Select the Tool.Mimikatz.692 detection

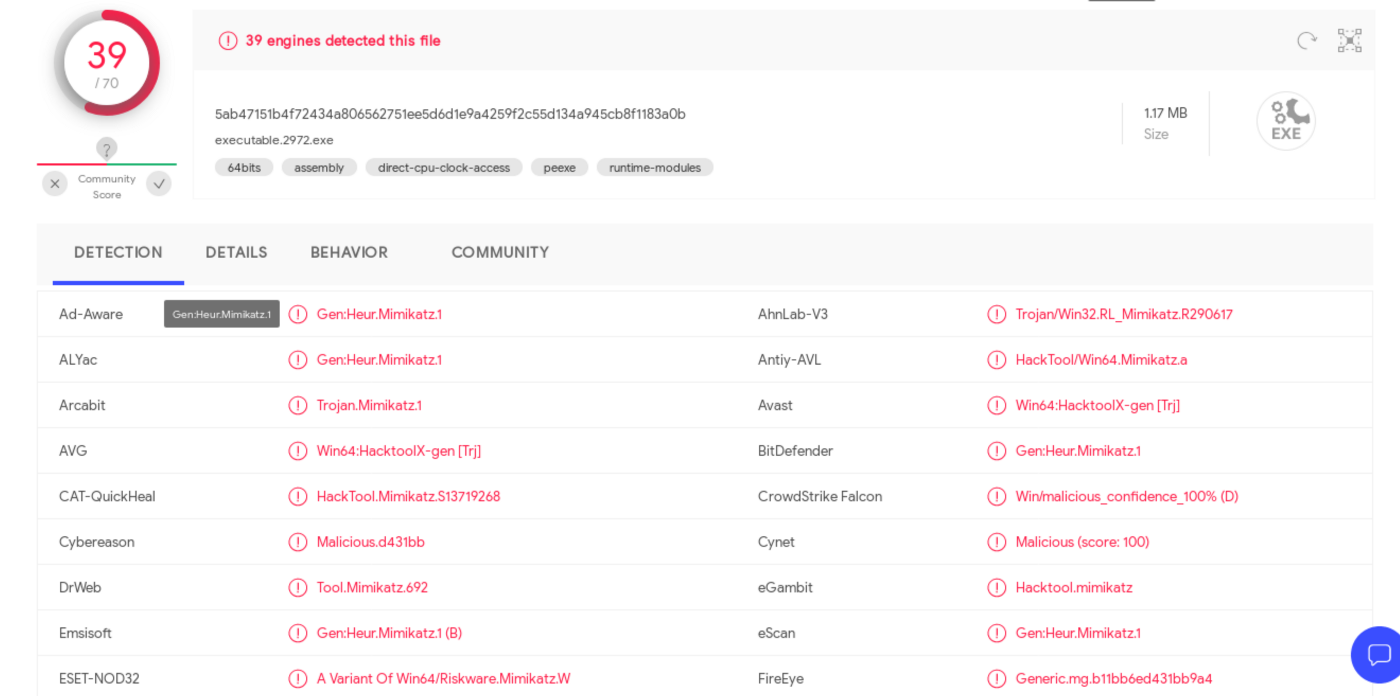[372, 588]
